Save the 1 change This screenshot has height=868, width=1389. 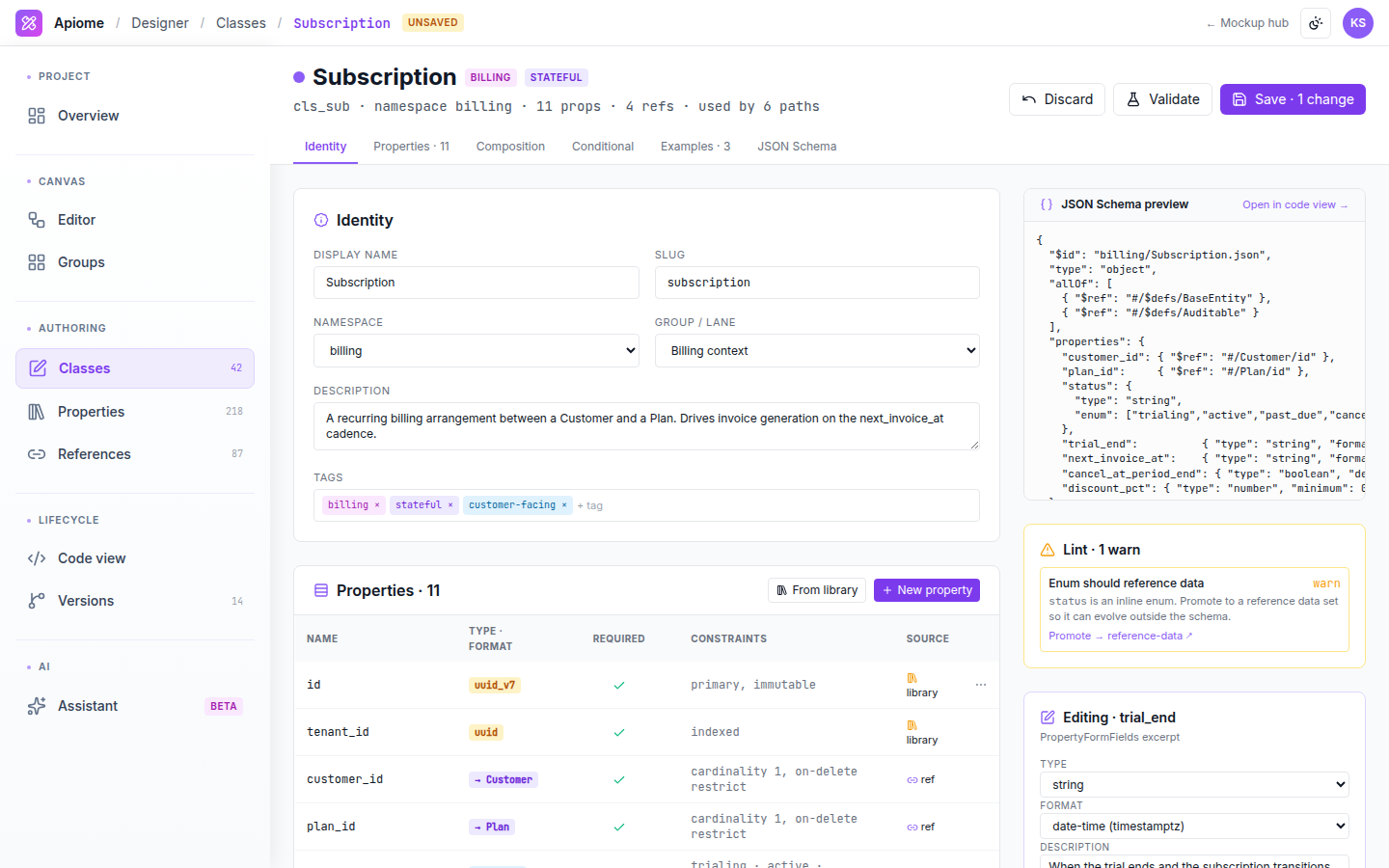[x=1293, y=99]
